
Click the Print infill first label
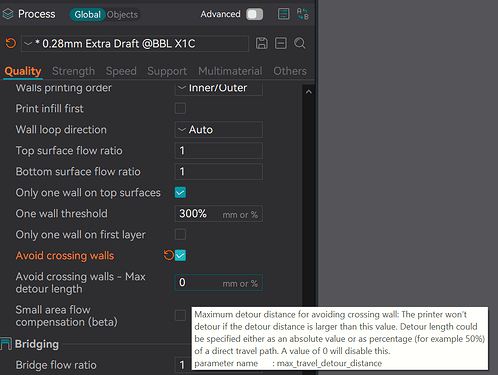tap(49, 109)
